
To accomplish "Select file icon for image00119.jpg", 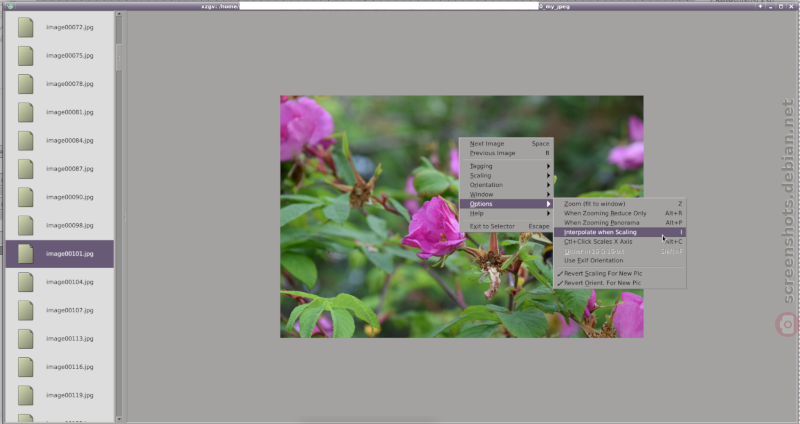I will 26,395.
